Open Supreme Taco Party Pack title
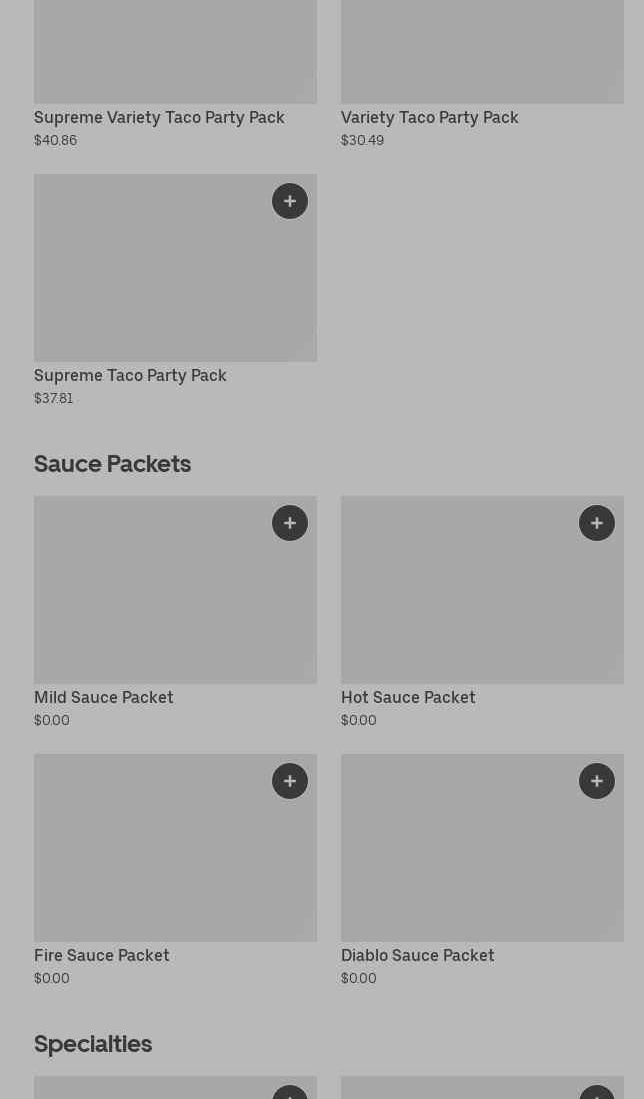The image size is (644, 1099). pos(130,376)
